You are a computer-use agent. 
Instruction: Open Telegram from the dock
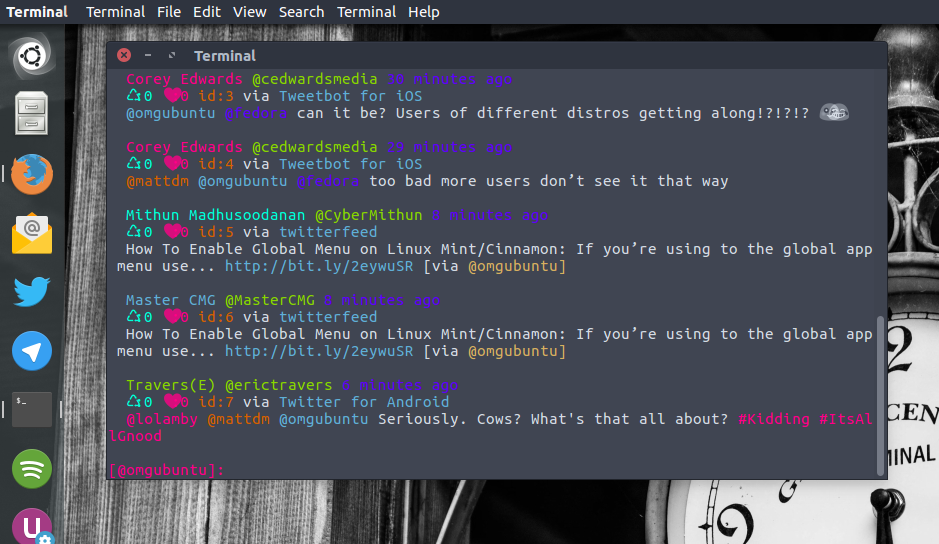click(32, 351)
